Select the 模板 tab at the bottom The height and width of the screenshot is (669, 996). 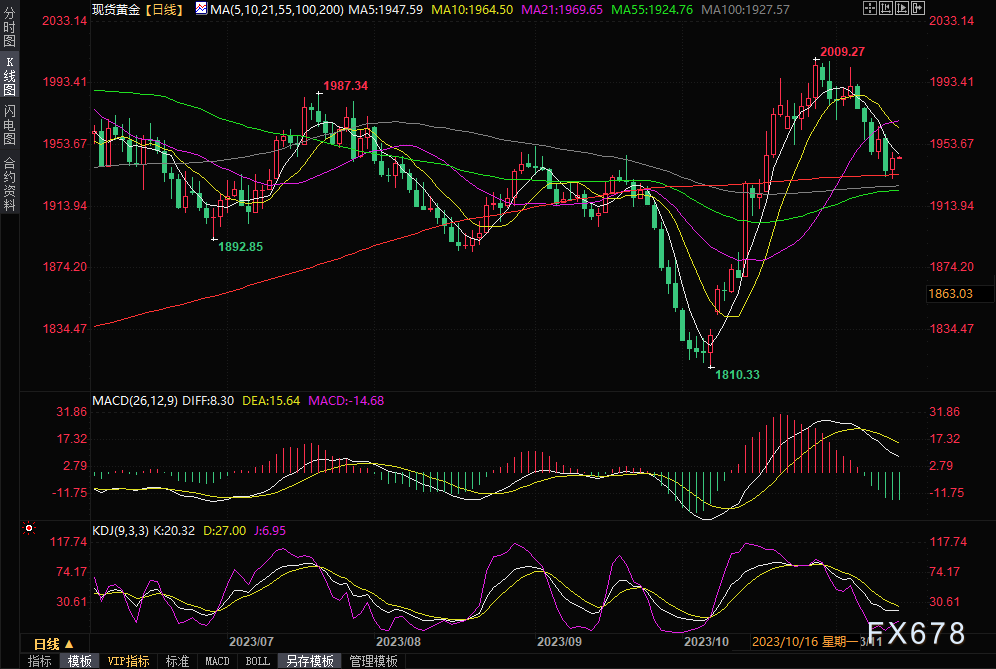click(x=80, y=661)
